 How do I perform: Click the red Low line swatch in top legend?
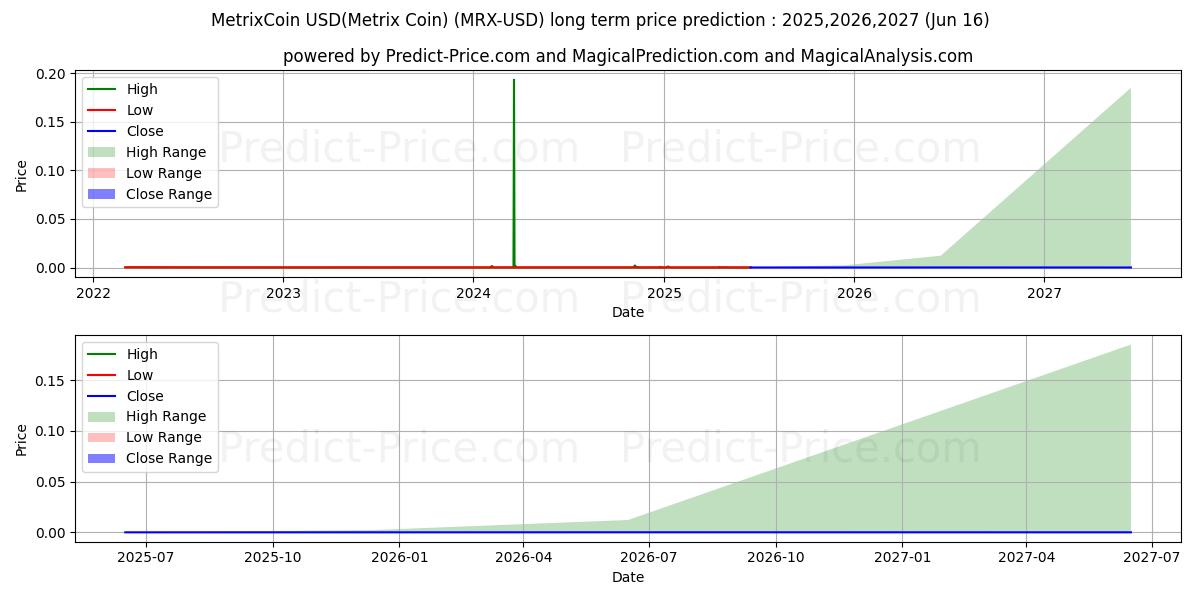click(x=101, y=110)
